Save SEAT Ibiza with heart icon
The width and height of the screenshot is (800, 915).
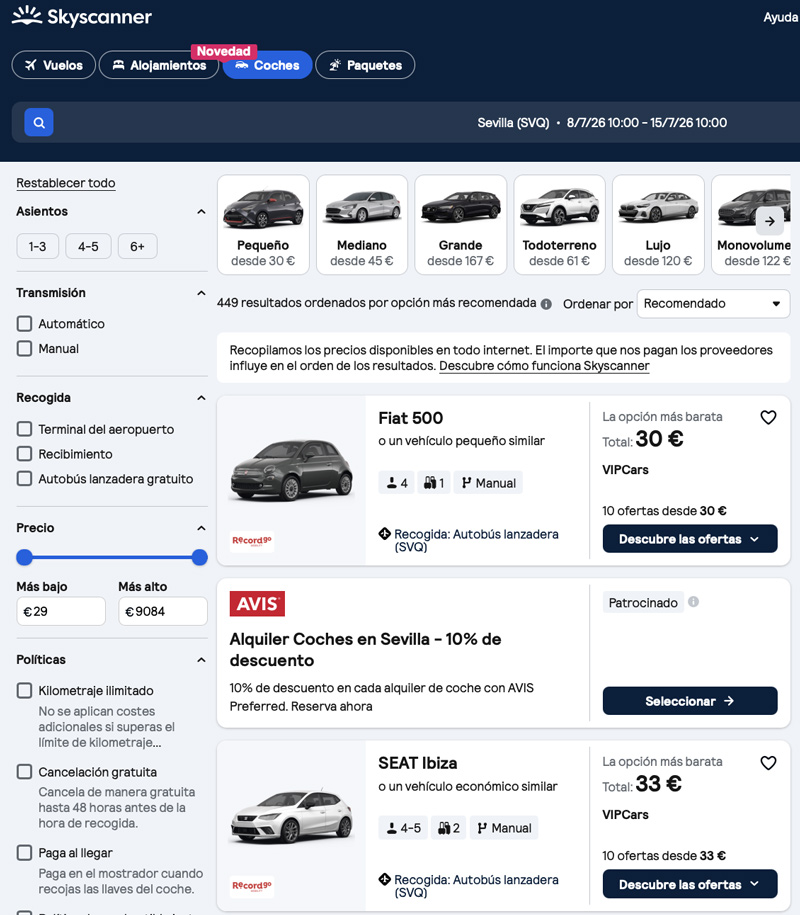(x=768, y=763)
